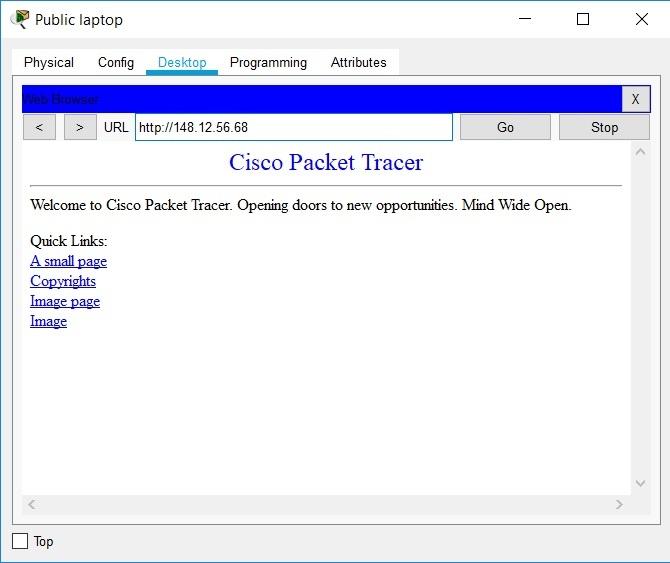The height and width of the screenshot is (563, 670).
Task: Open the Programming tab
Action: click(268, 62)
